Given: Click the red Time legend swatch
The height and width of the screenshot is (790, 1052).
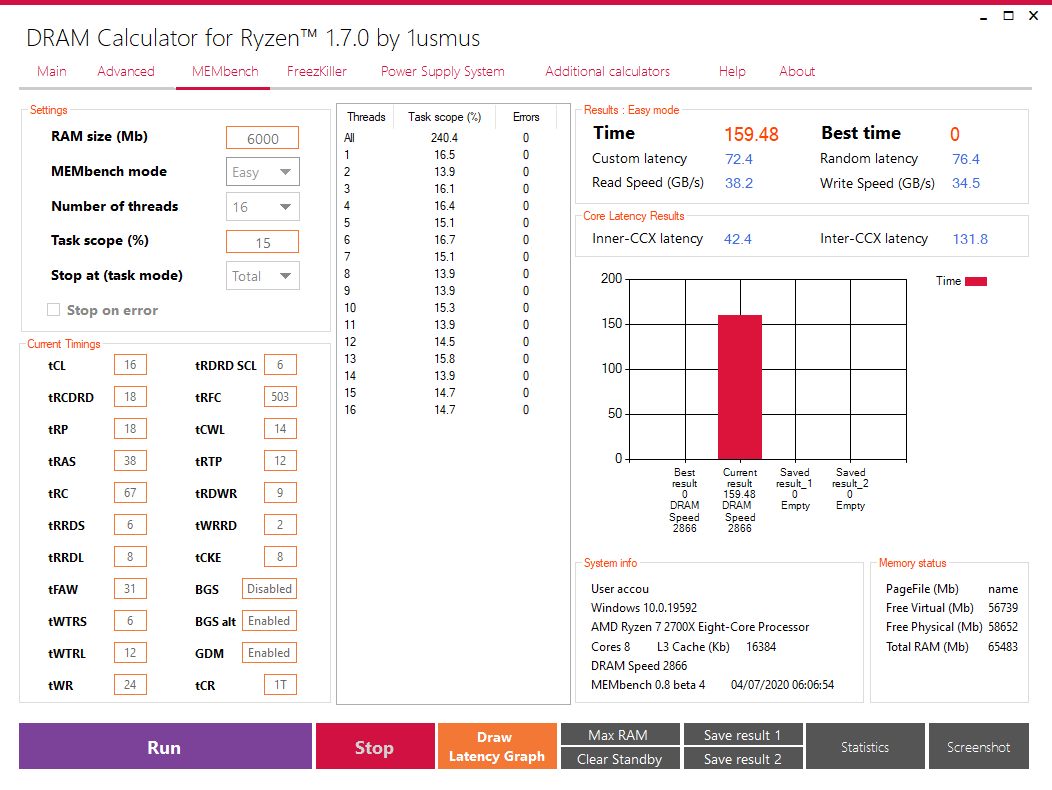Looking at the screenshot, I should [976, 281].
